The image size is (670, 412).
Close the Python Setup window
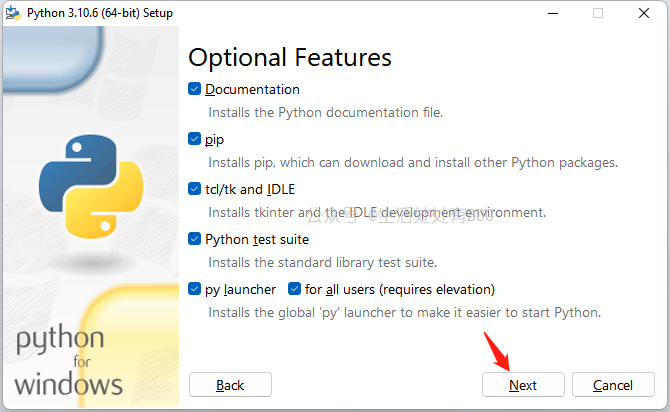pyautogui.click(x=644, y=13)
